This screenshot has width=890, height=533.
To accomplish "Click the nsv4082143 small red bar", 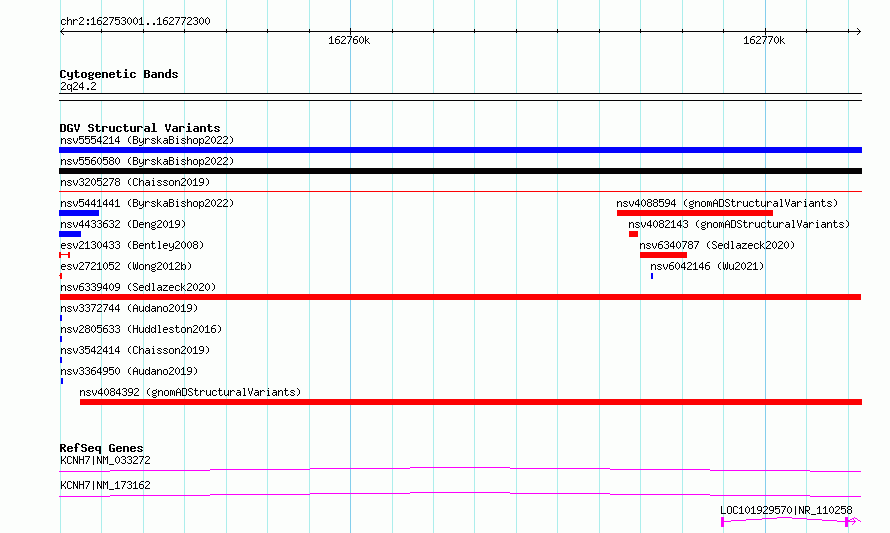I will click(x=633, y=234).
